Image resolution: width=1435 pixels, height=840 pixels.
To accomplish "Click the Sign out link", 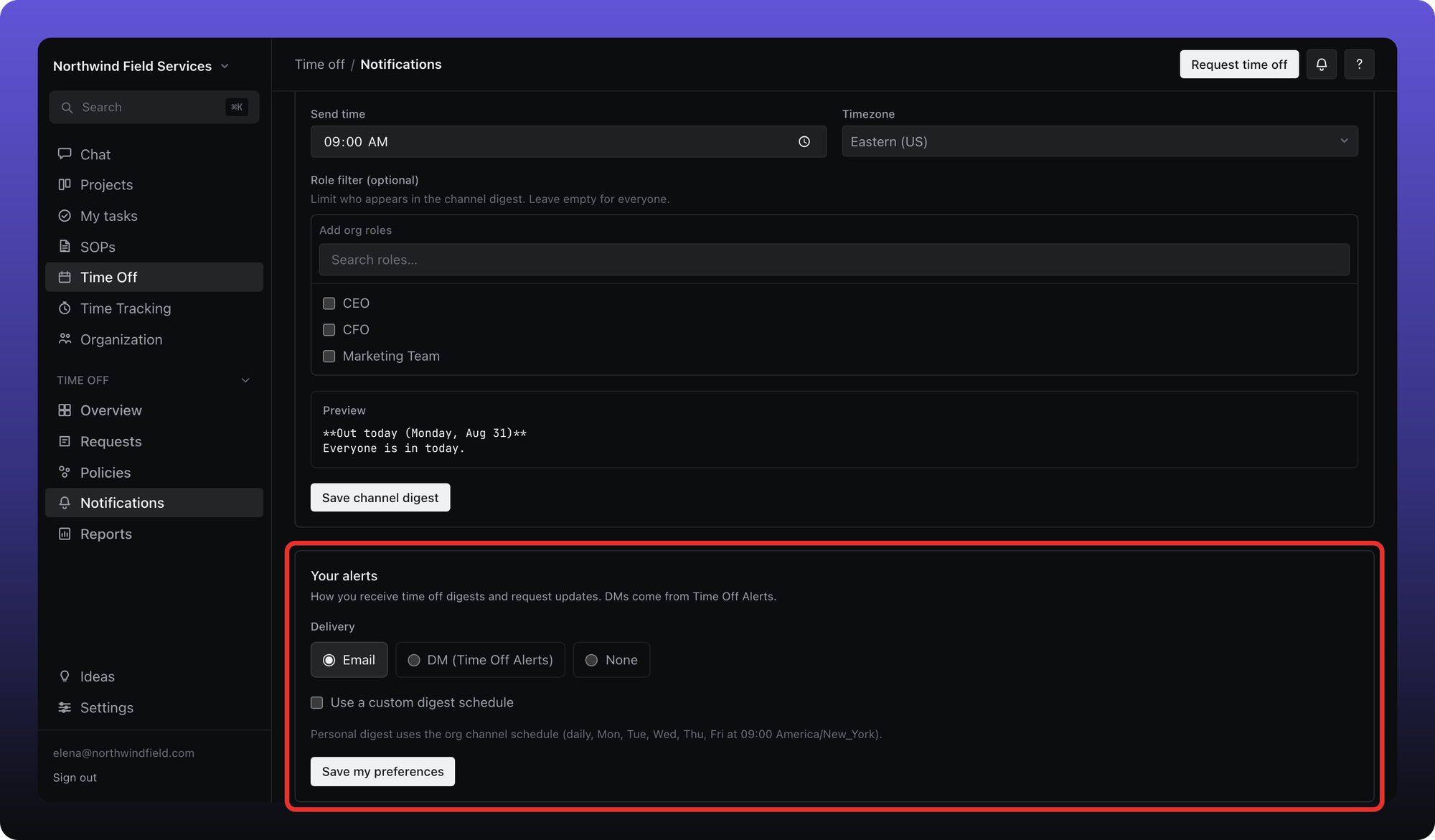I will pyautogui.click(x=75, y=778).
